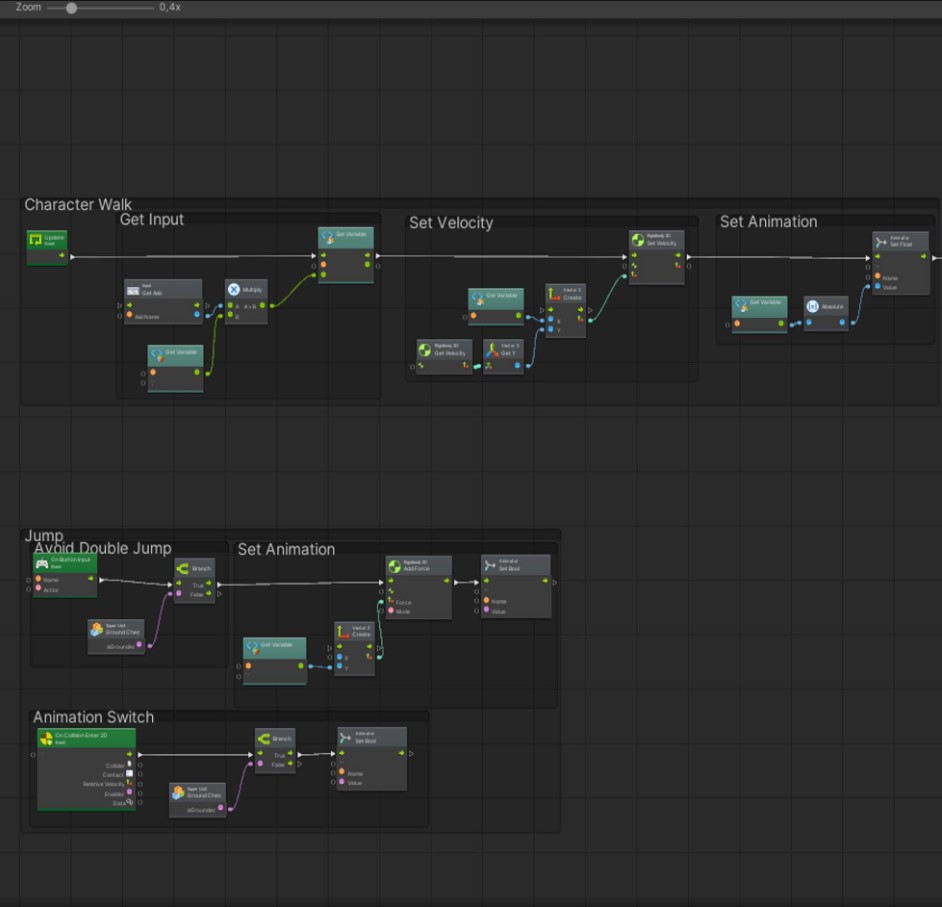Click the Update event node icon
The image size is (942, 907).
35,240
